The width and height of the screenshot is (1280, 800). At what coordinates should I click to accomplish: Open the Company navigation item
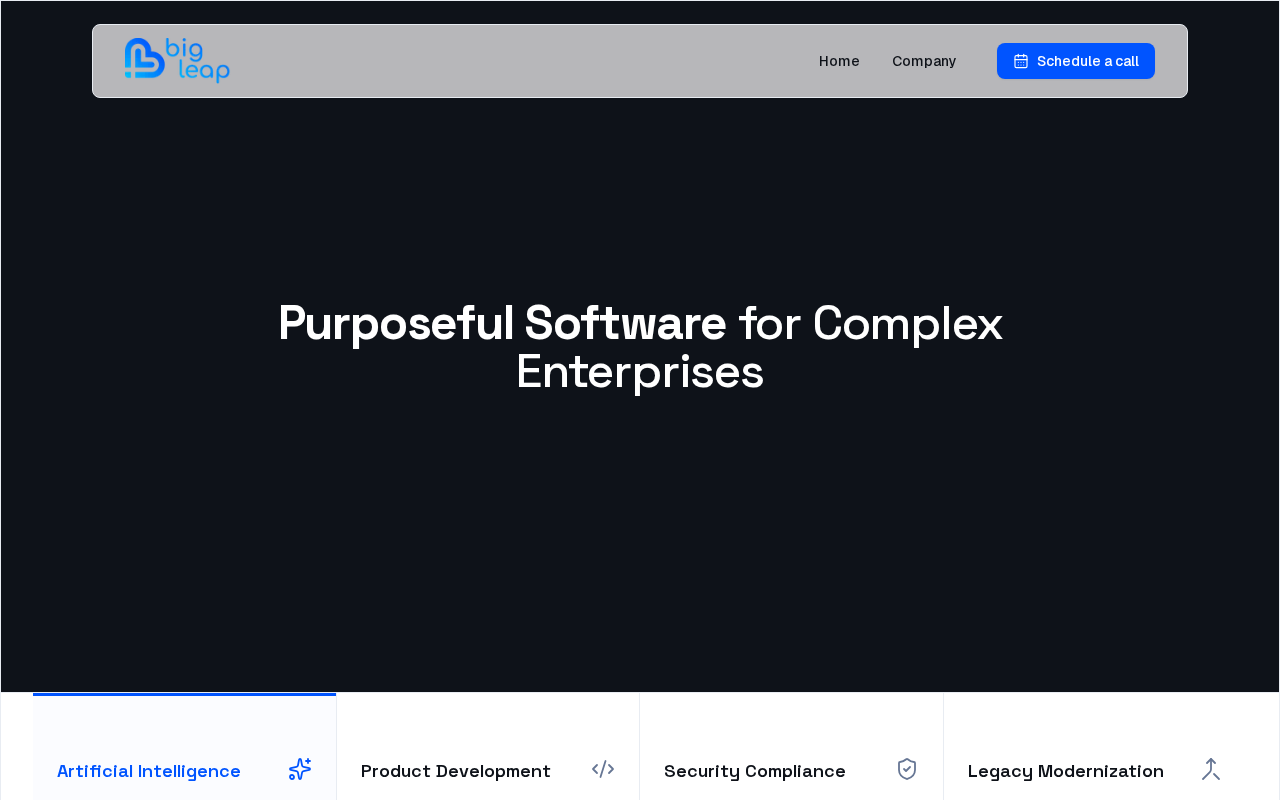tap(924, 61)
